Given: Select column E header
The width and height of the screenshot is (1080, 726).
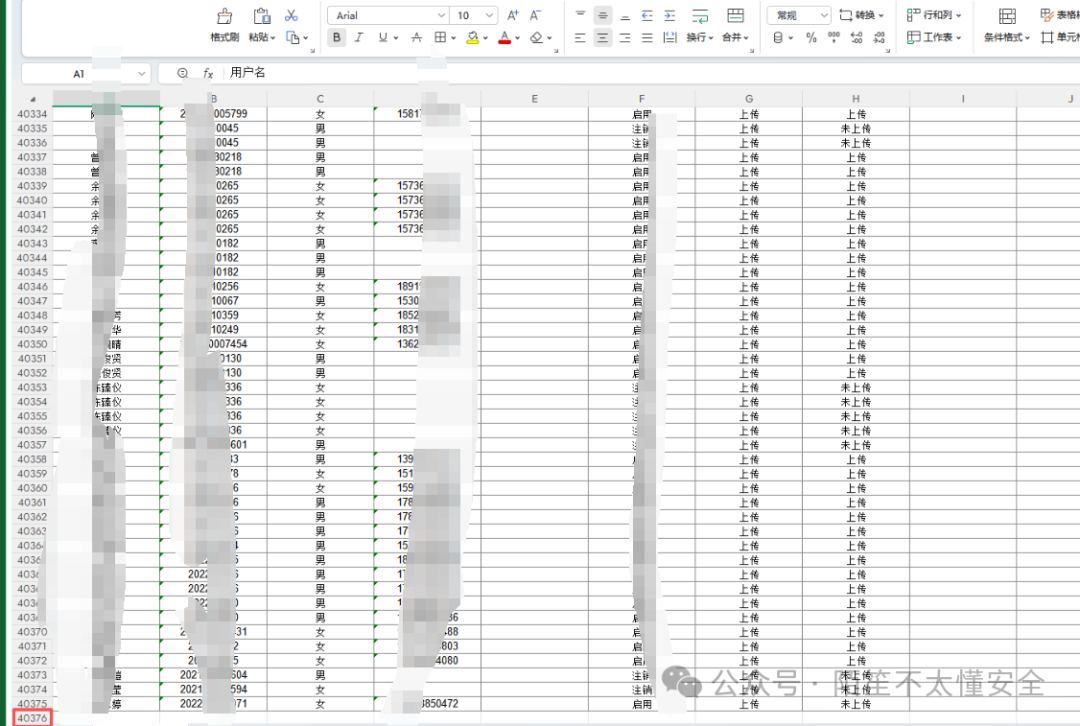Looking at the screenshot, I should coord(534,98).
